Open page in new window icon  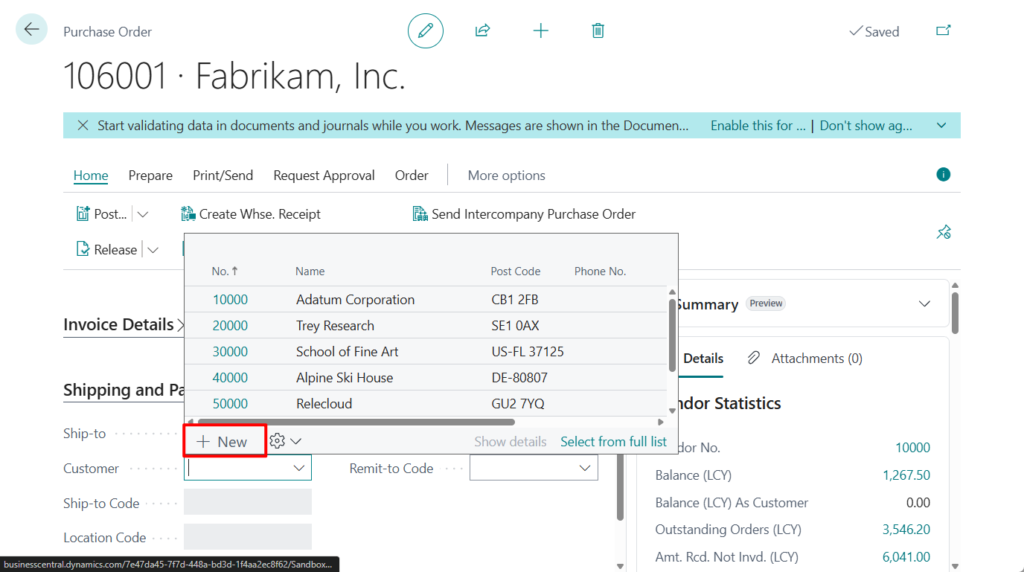pos(943,31)
